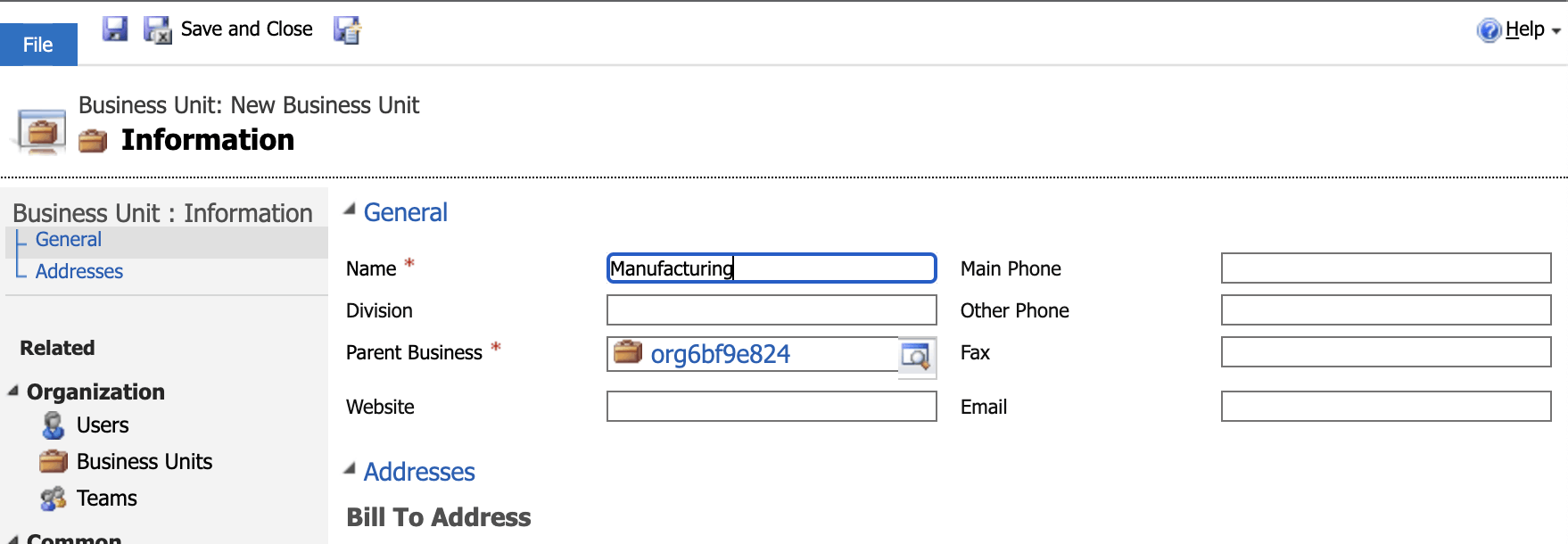The width and height of the screenshot is (1568, 544).
Task: Open the org6bf9e824 parent business link
Action: pyautogui.click(x=720, y=354)
